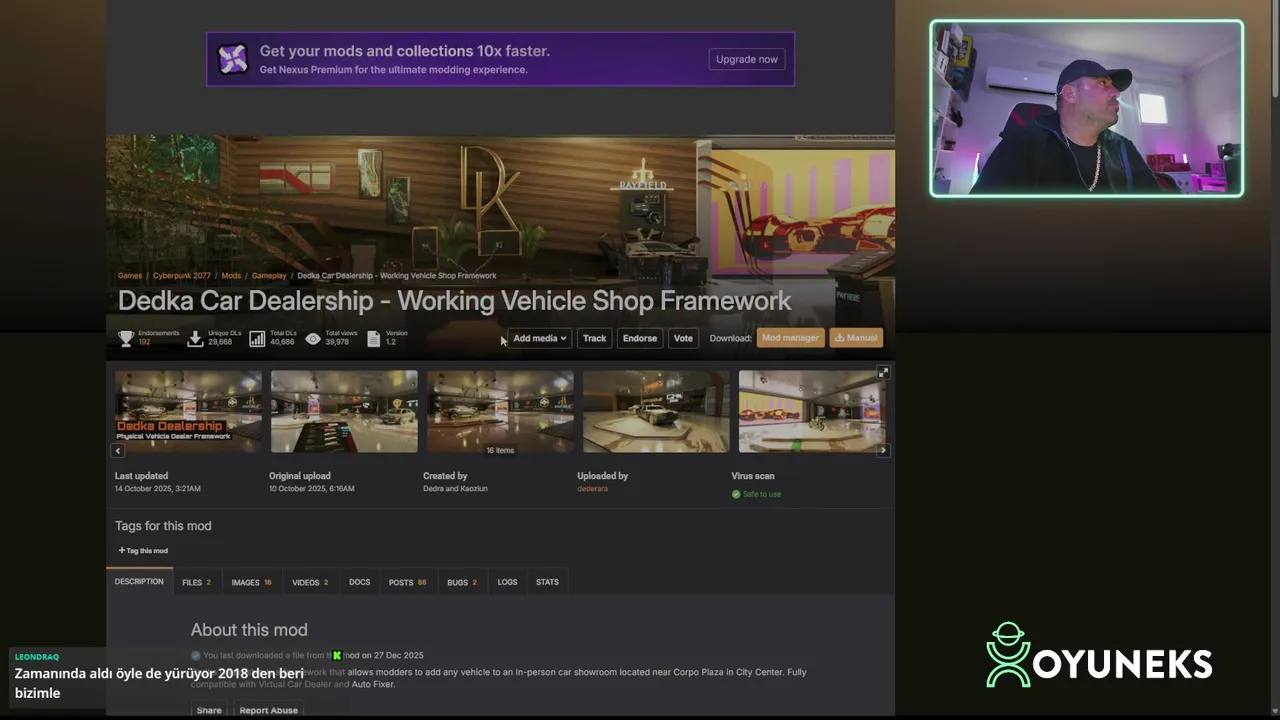This screenshot has width=1280, height=720.
Task: Switch to the Logs tab
Action: pyautogui.click(x=507, y=582)
